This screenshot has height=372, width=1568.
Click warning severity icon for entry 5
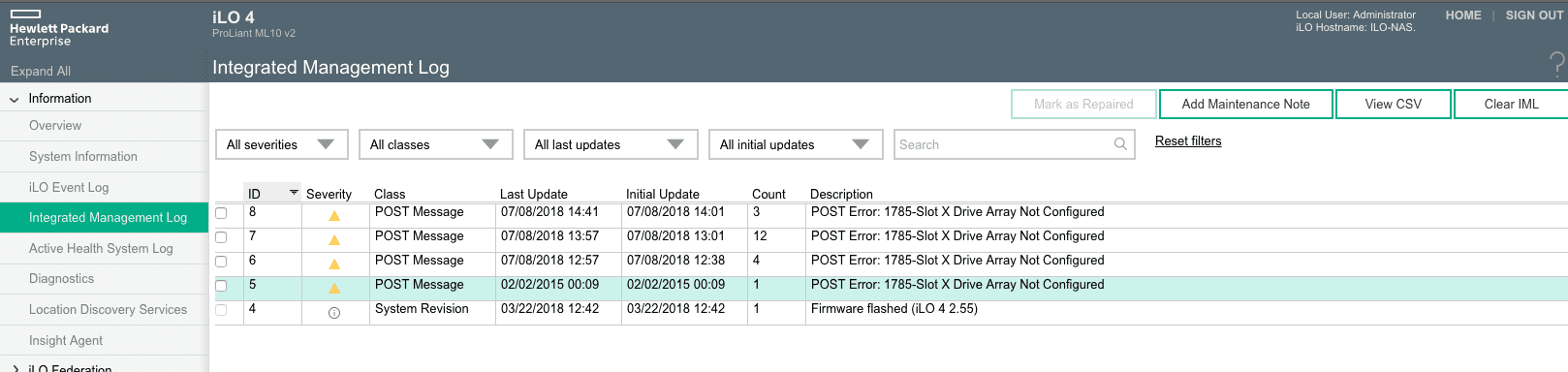click(x=334, y=289)
